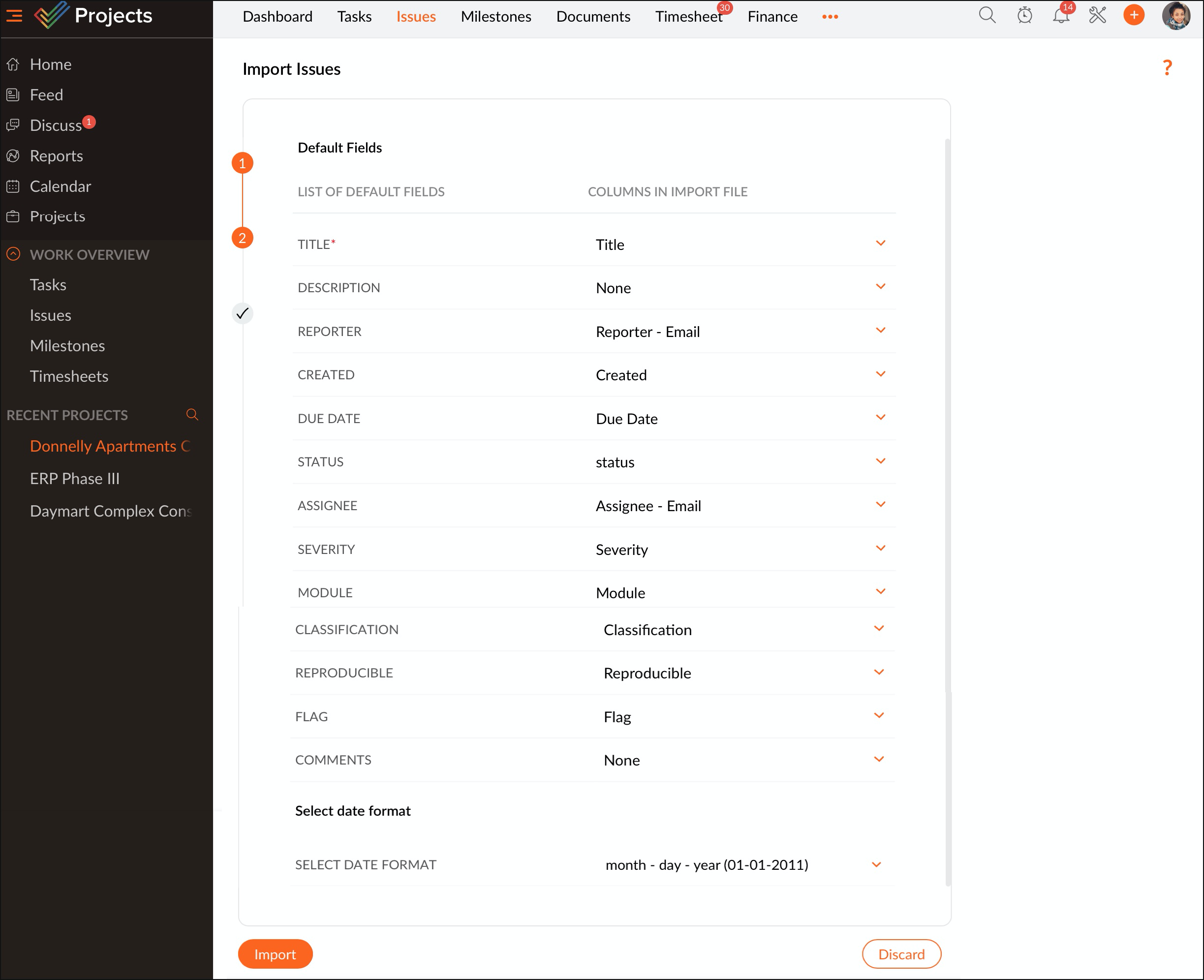The image size is (1204, 980).
Task: Open the timer stopwatch icon
Action: (1024, 15)
